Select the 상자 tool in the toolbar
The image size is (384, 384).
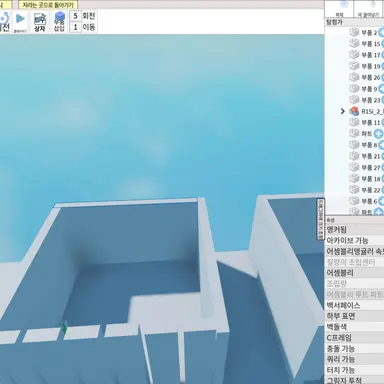(x=40, y=22)
